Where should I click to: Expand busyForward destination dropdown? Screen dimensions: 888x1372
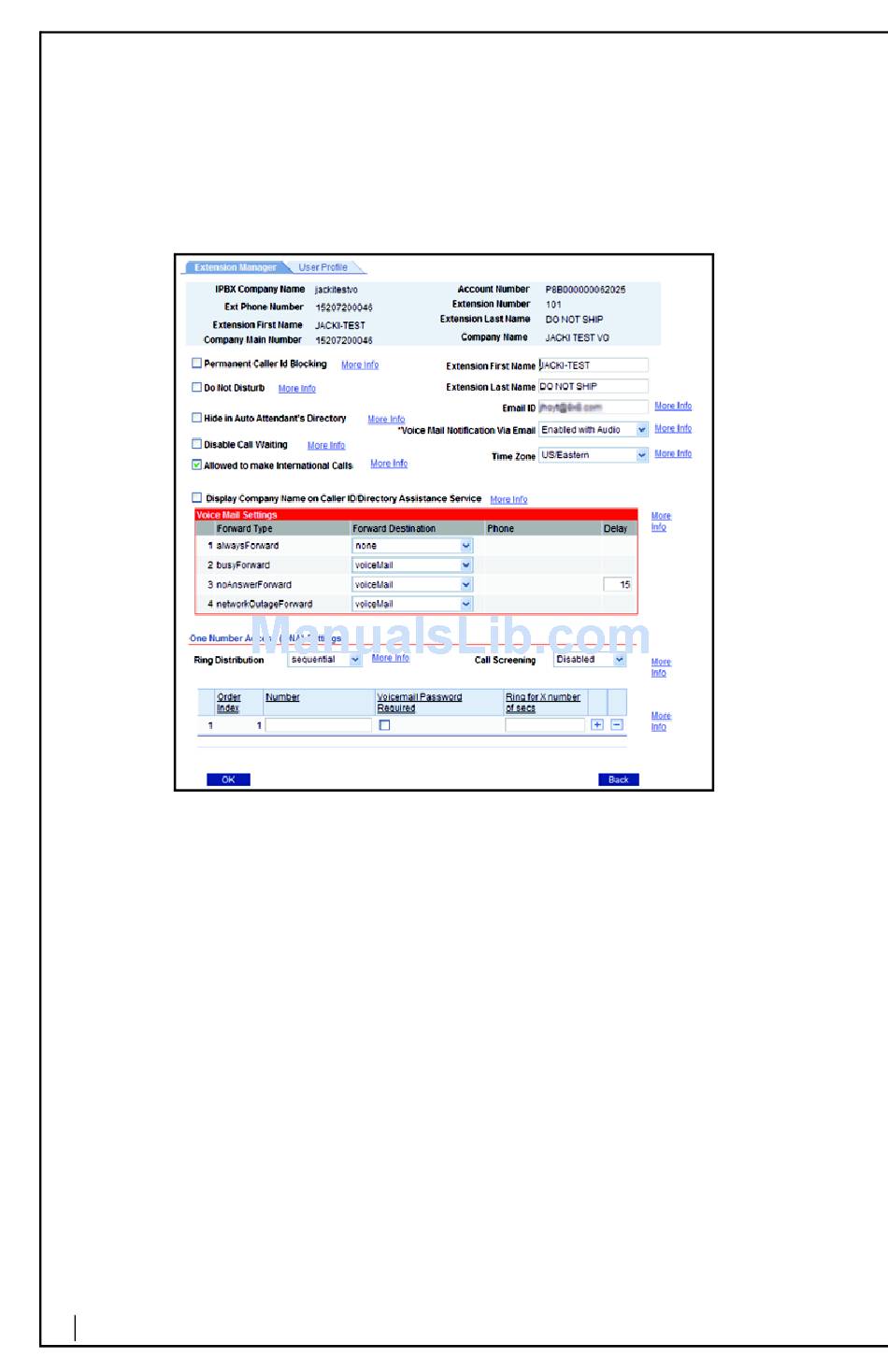(412, 565)
